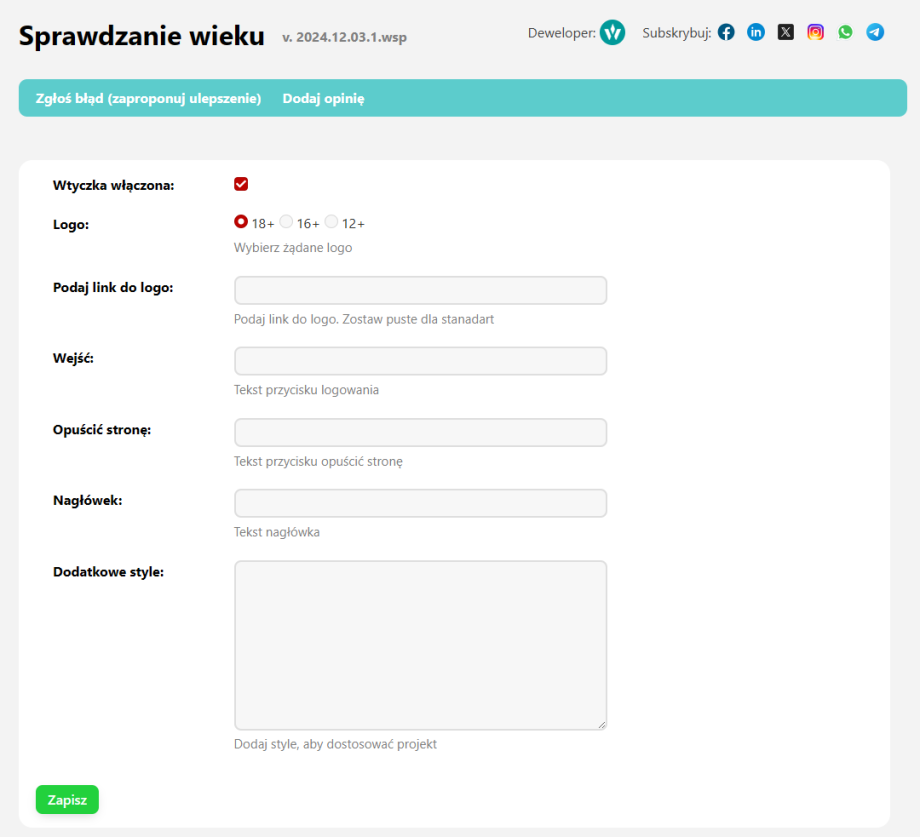Click the textarea resize handle corner
The width and height of the screenshot is (920, 837).
click(x=603, y=725)
